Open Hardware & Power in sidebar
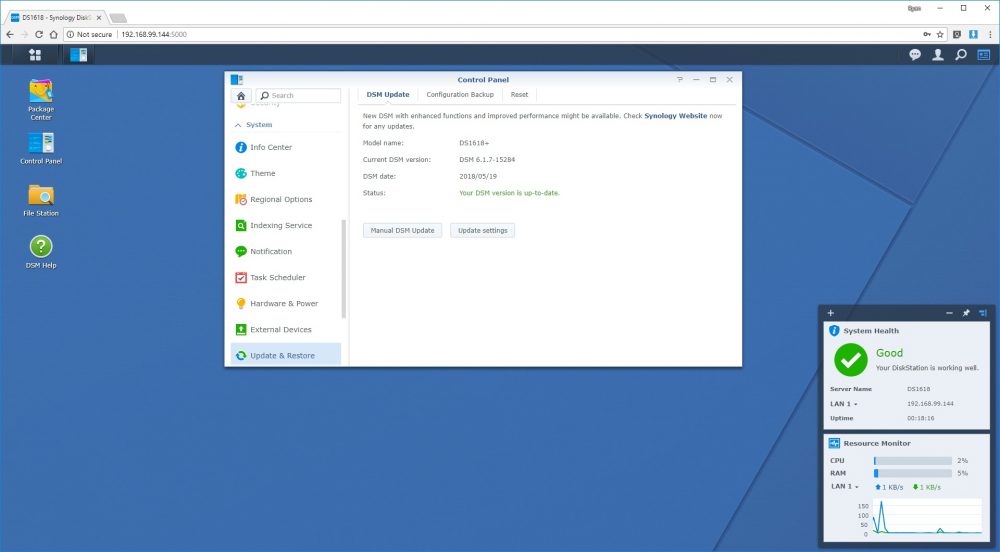This screenshot has width=1000, height=552. (285, 303)
